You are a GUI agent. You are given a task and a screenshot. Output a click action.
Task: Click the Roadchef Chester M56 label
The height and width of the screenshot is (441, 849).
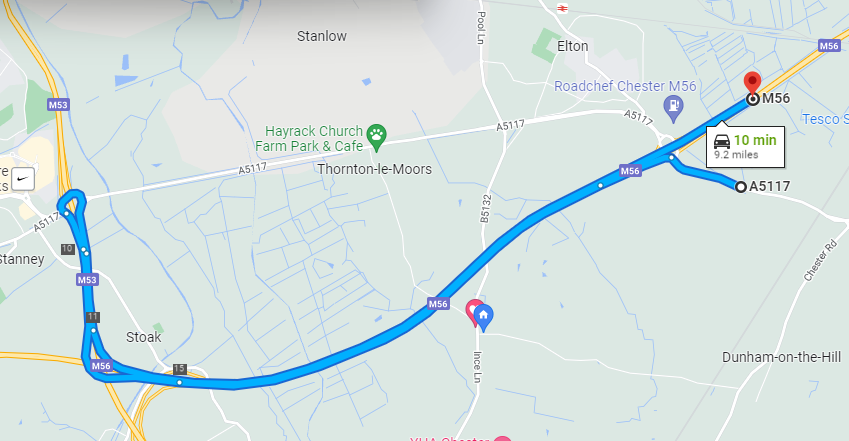click(625, 86)
